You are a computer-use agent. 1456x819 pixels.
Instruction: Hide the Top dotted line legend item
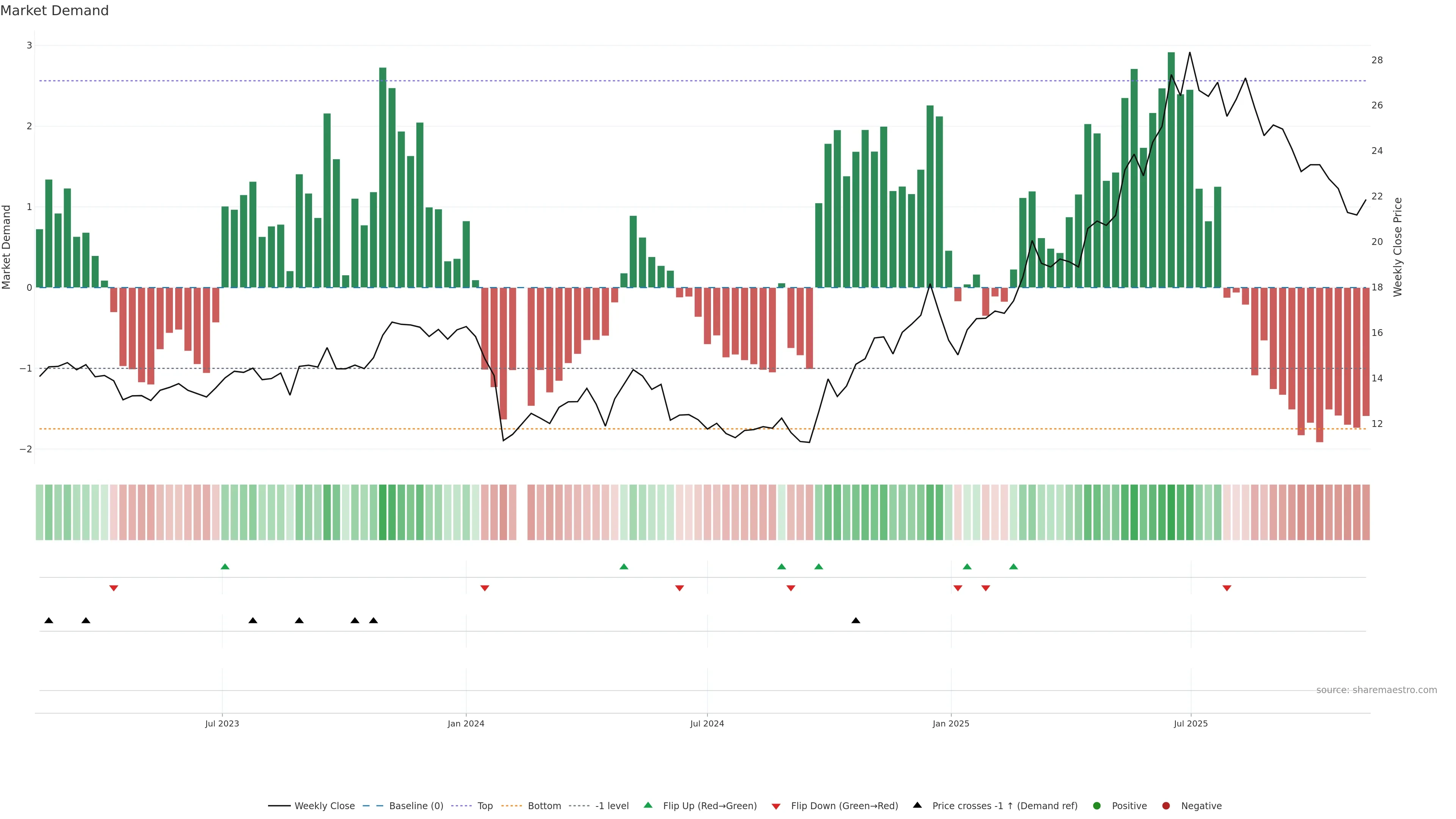point(485,805)
